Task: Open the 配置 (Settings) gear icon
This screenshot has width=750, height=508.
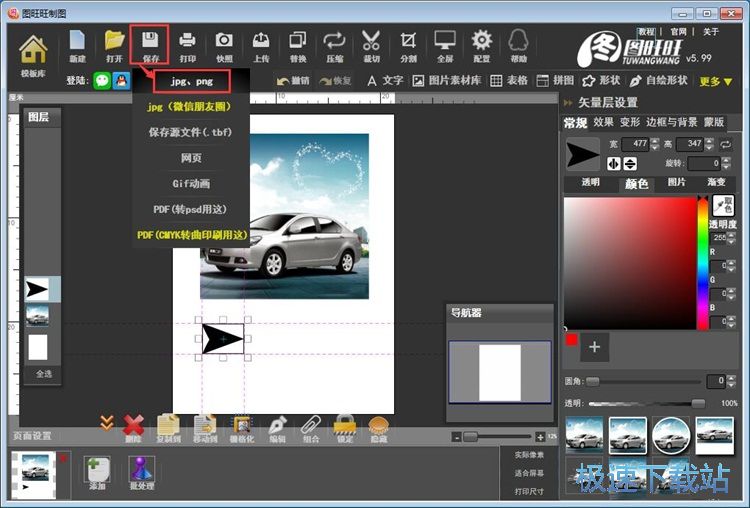Action: (482, 45)
